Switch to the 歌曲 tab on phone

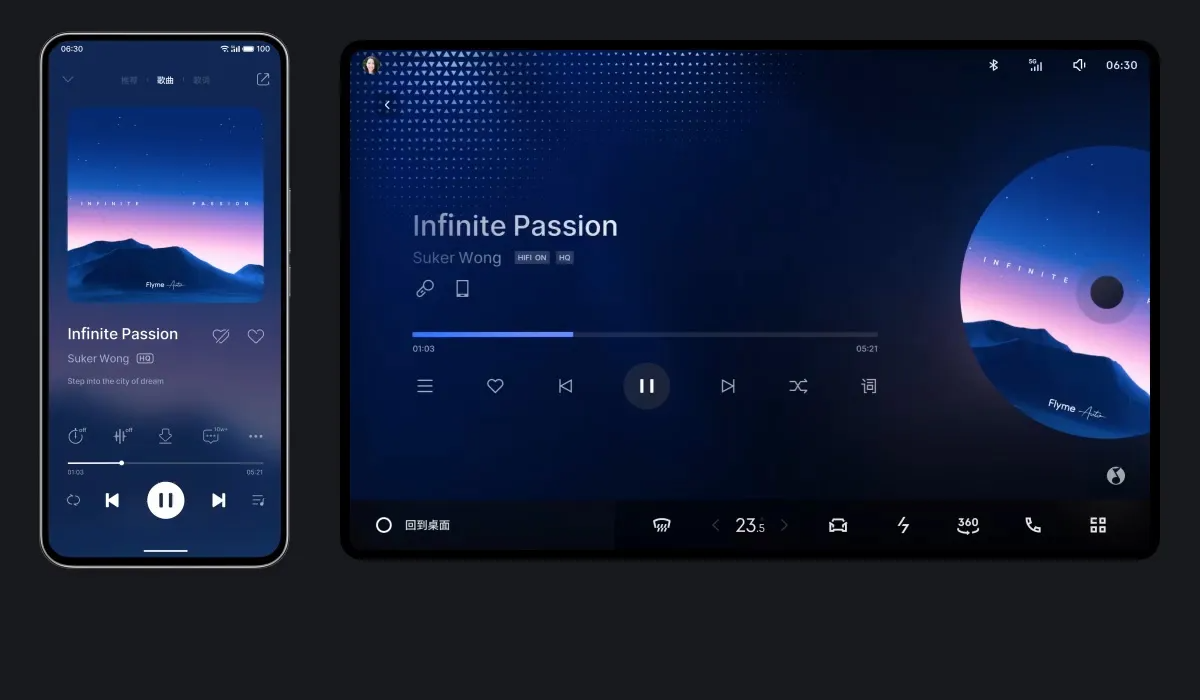point(165,80)
